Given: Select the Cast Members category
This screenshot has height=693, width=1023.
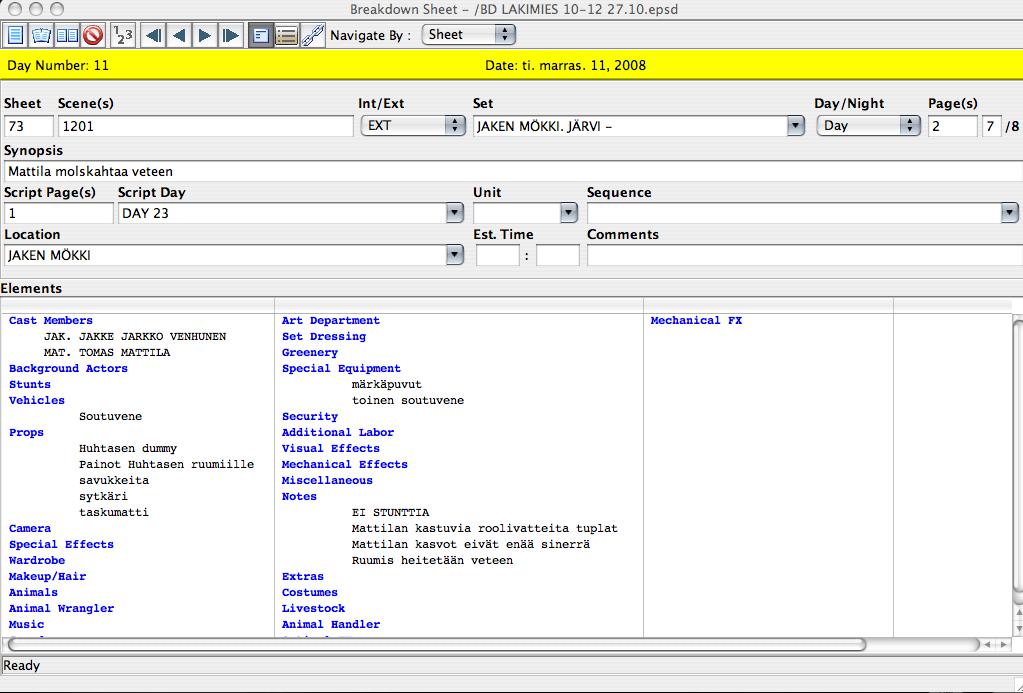Looking at the screenshot, I should [51, 320].
